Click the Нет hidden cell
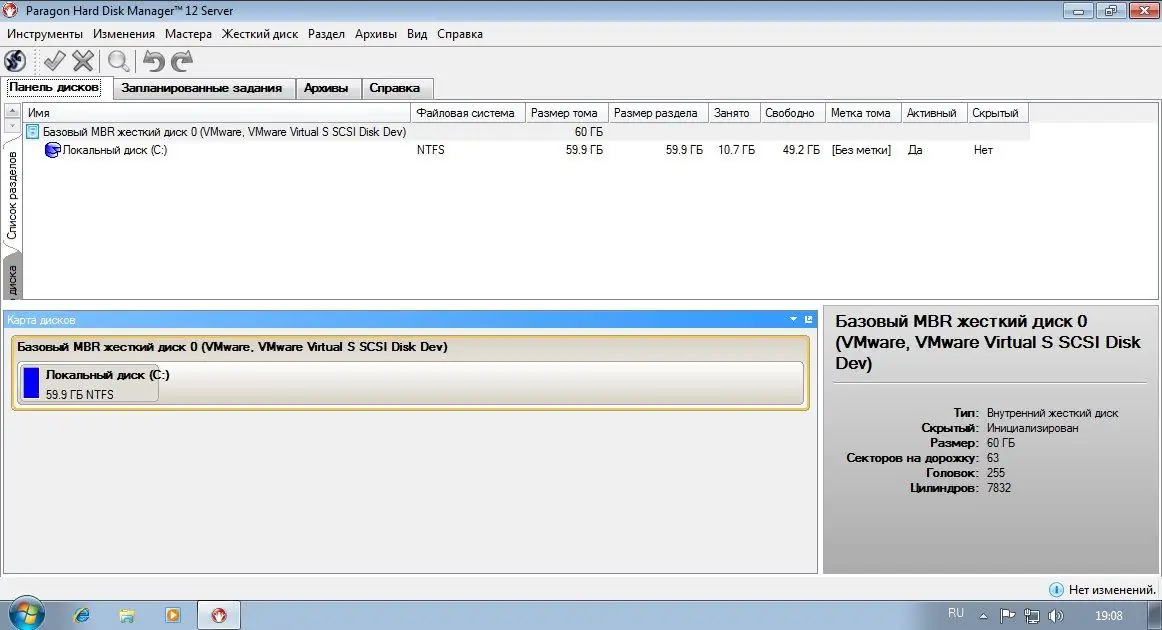The image size is (1162, 630). tap(983, 150)
